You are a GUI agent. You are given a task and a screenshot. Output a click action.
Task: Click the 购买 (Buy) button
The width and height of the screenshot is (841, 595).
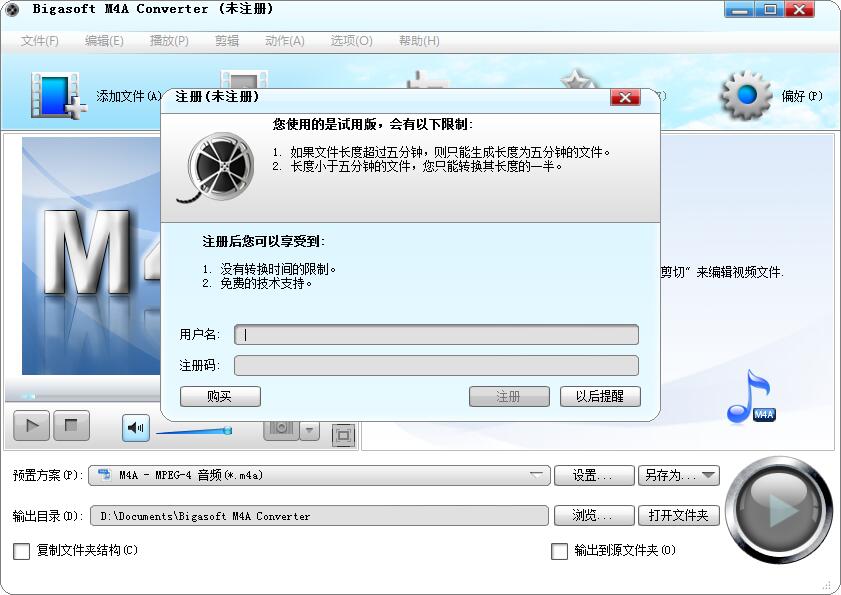(x=220, y=396)
